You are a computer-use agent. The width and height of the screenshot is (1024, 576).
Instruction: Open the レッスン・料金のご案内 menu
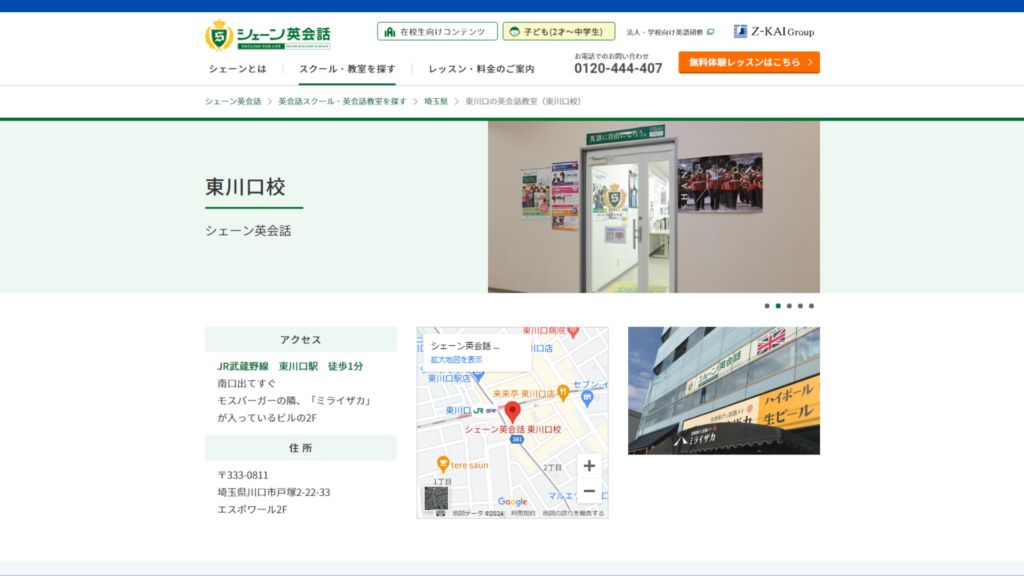482,69
